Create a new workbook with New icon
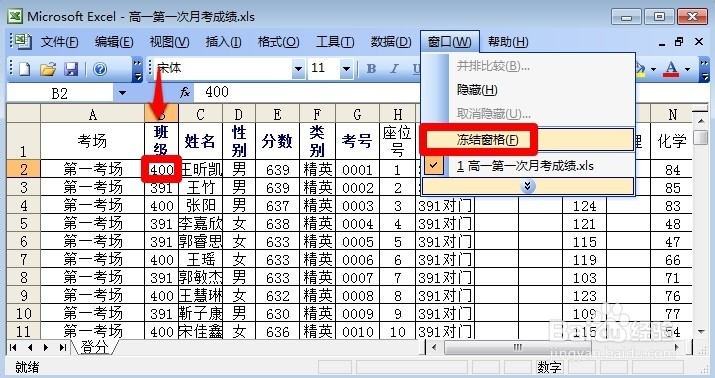This screenshot has width=715, height=378. [x=24, y=69]
